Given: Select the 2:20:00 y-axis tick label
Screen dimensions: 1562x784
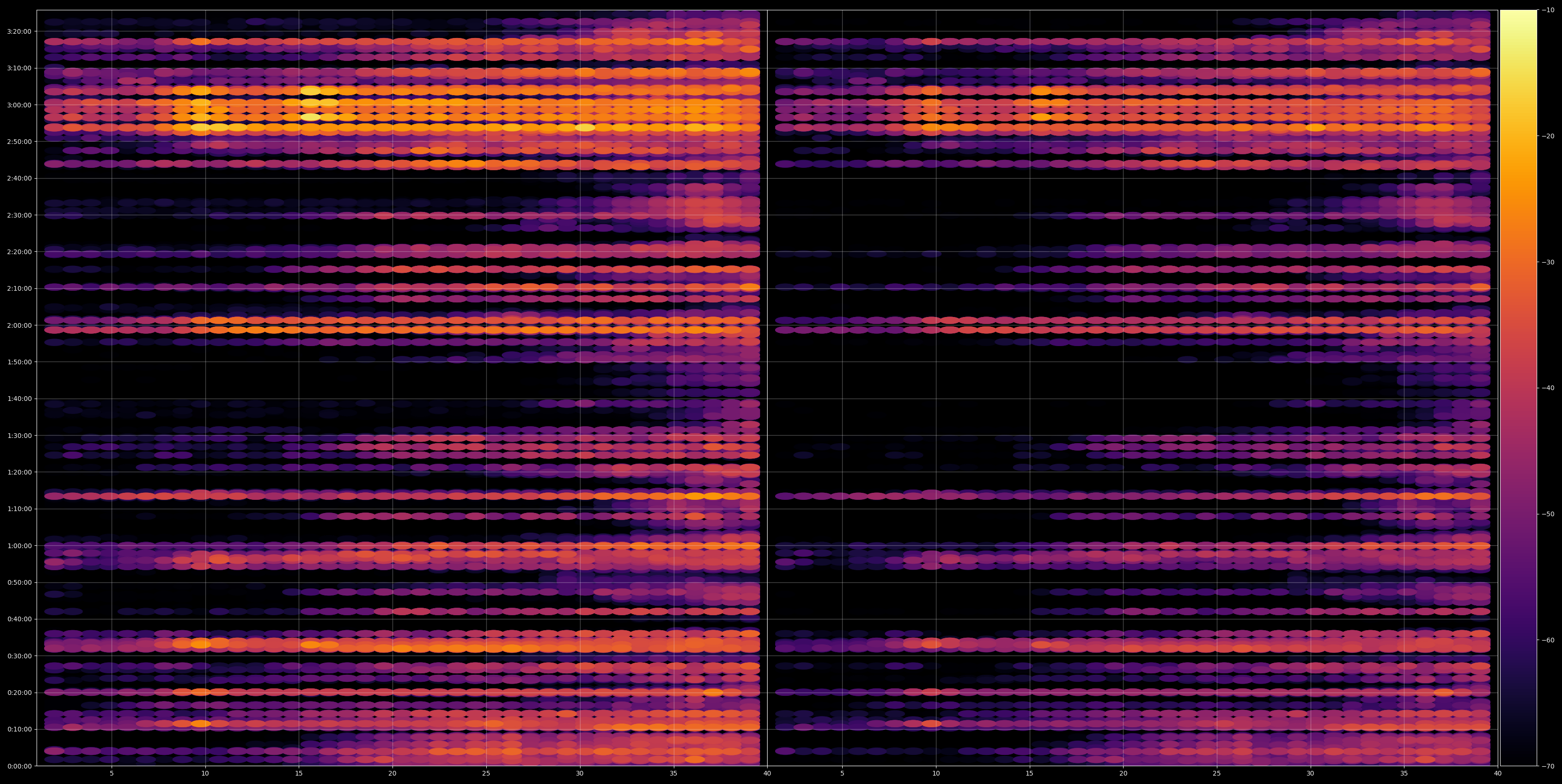Looking at the screenshot, I should click(19, 252).
